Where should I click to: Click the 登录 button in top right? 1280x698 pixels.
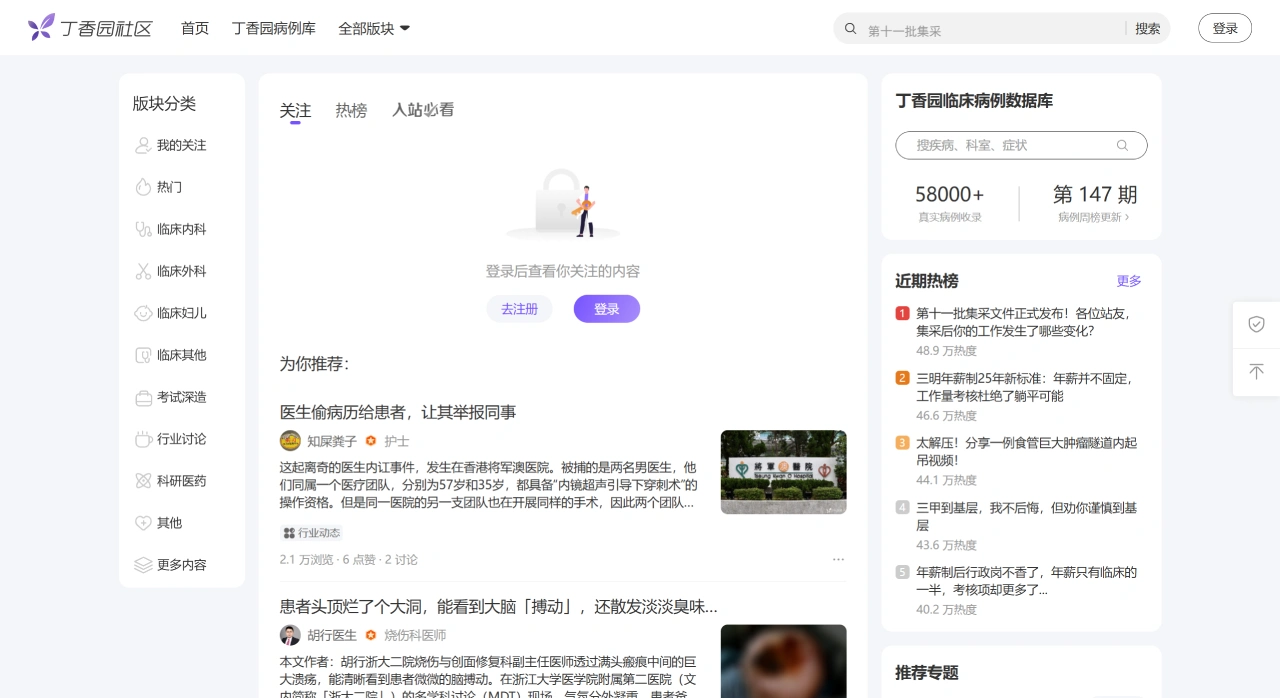point(1225,28)
